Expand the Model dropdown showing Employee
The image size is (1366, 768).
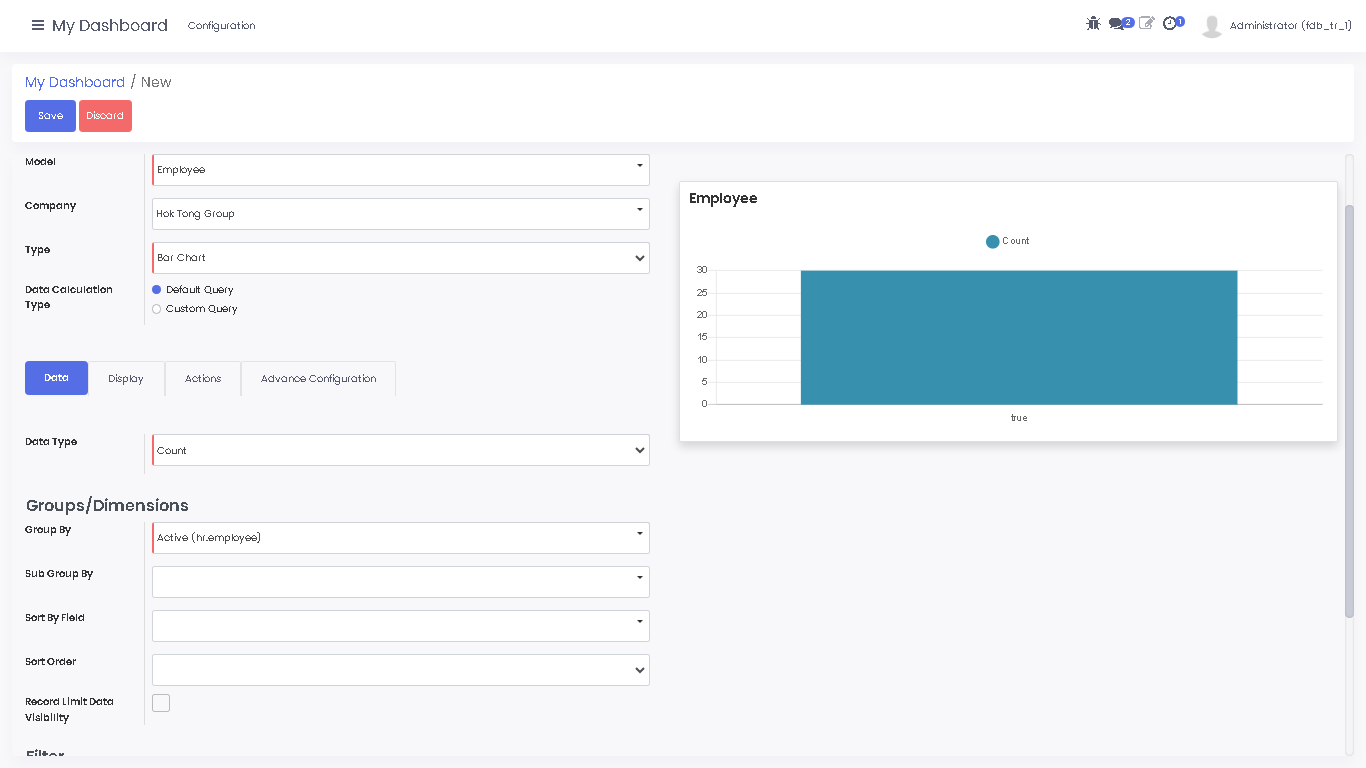[x=400, y=170]
